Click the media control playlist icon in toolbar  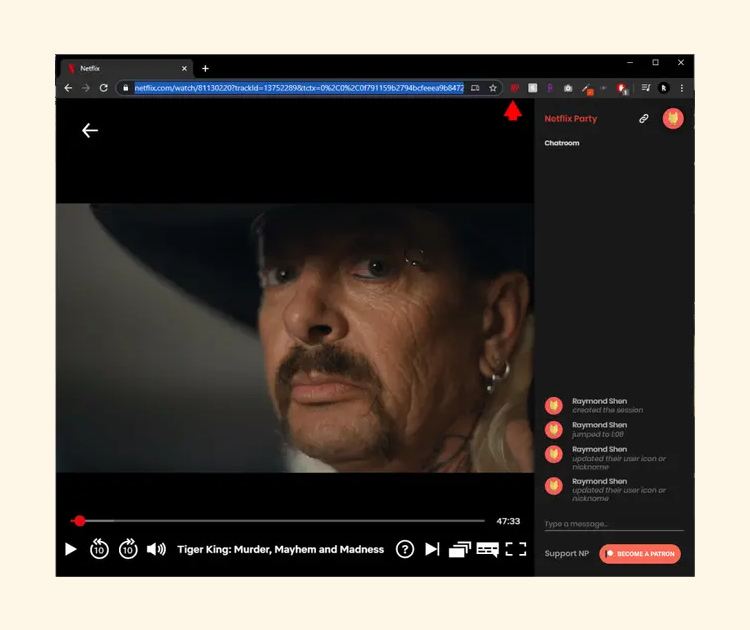click(x=646, y=88)
